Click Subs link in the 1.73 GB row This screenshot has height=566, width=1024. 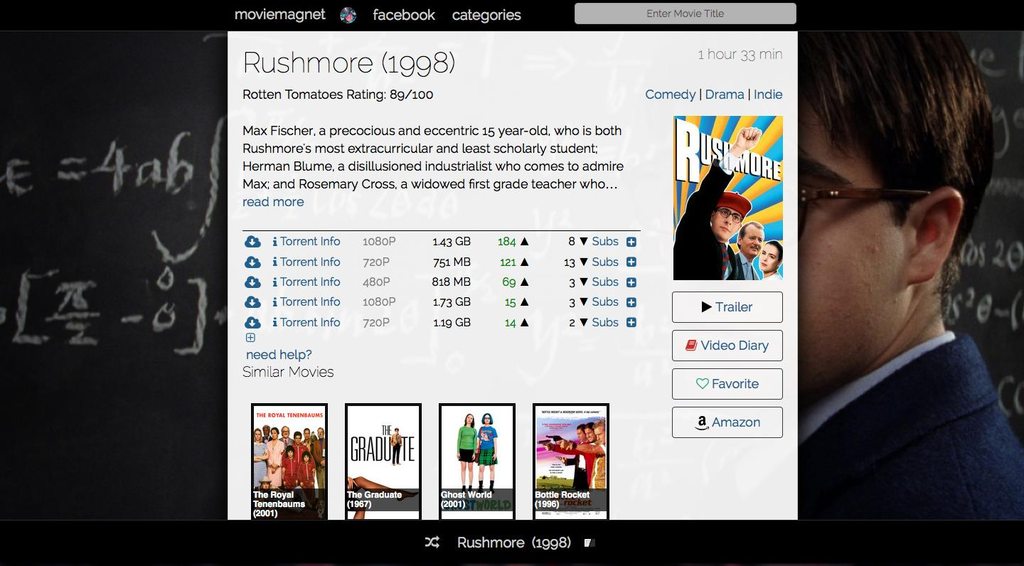point(605,302)
